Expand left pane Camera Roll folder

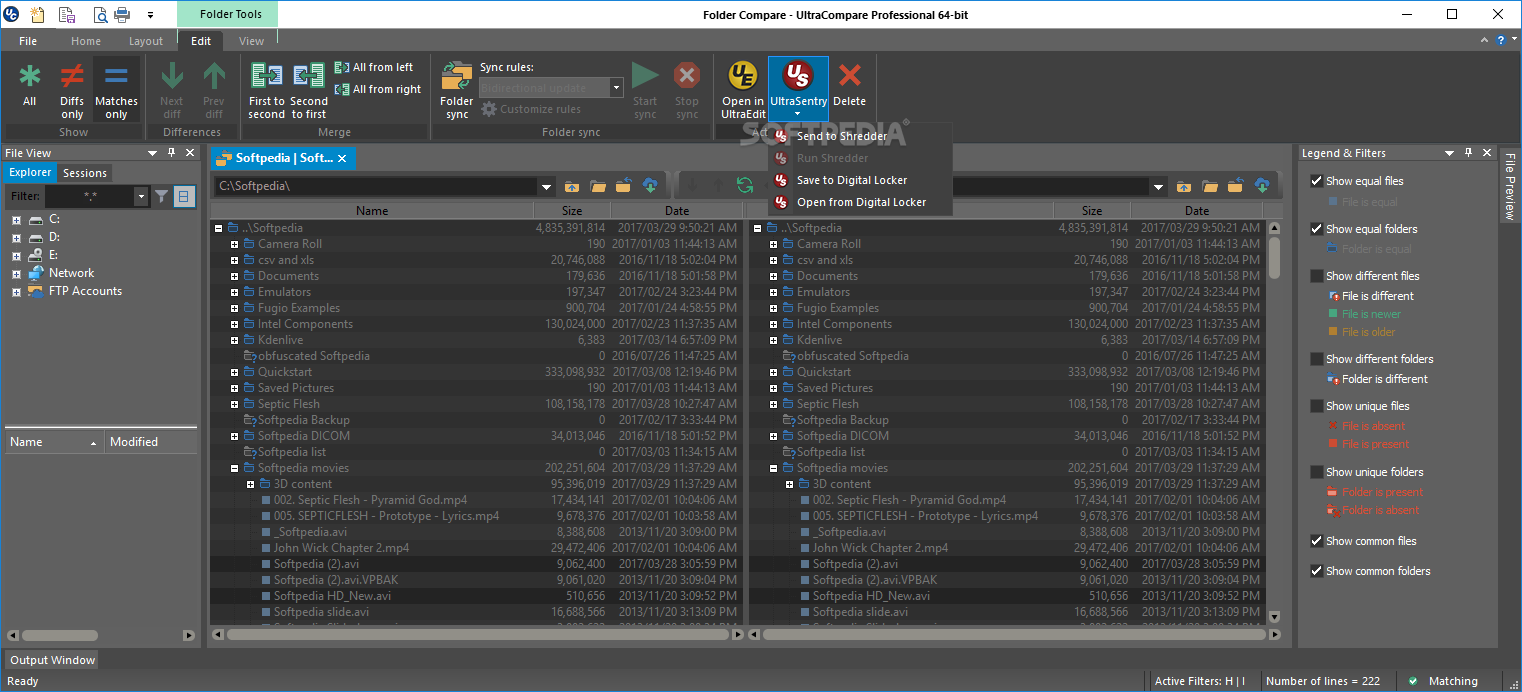[x=235, y=244]
